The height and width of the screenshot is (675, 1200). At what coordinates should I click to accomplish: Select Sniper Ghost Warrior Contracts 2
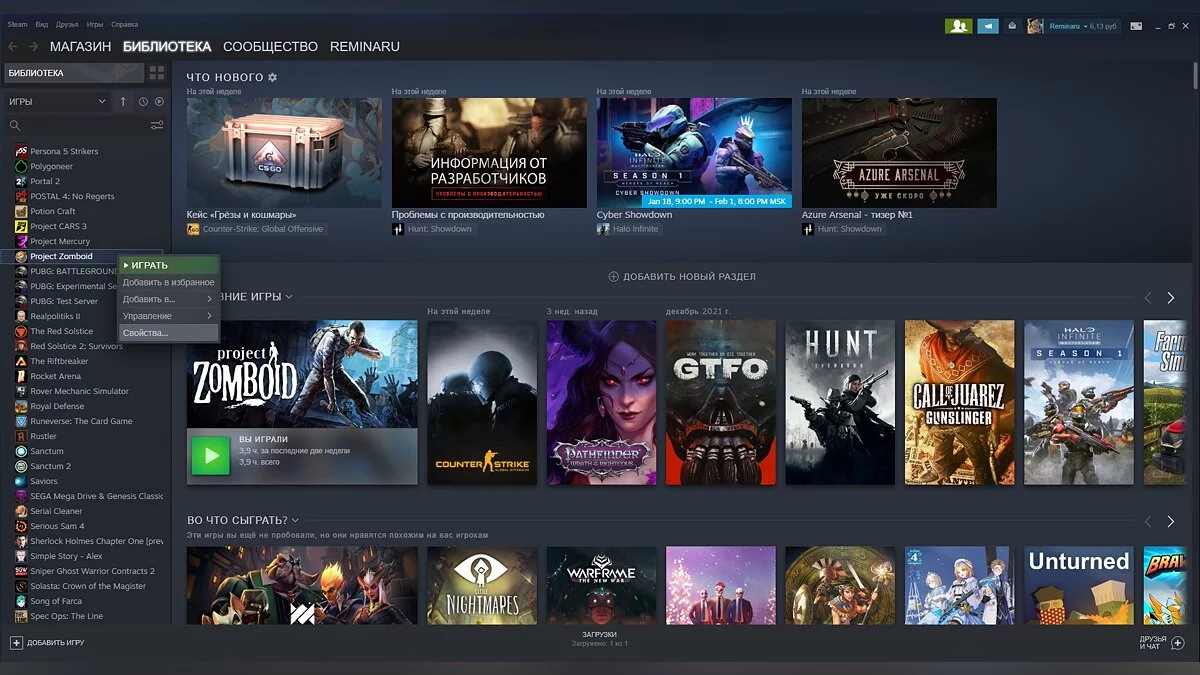tap(92, 571)
